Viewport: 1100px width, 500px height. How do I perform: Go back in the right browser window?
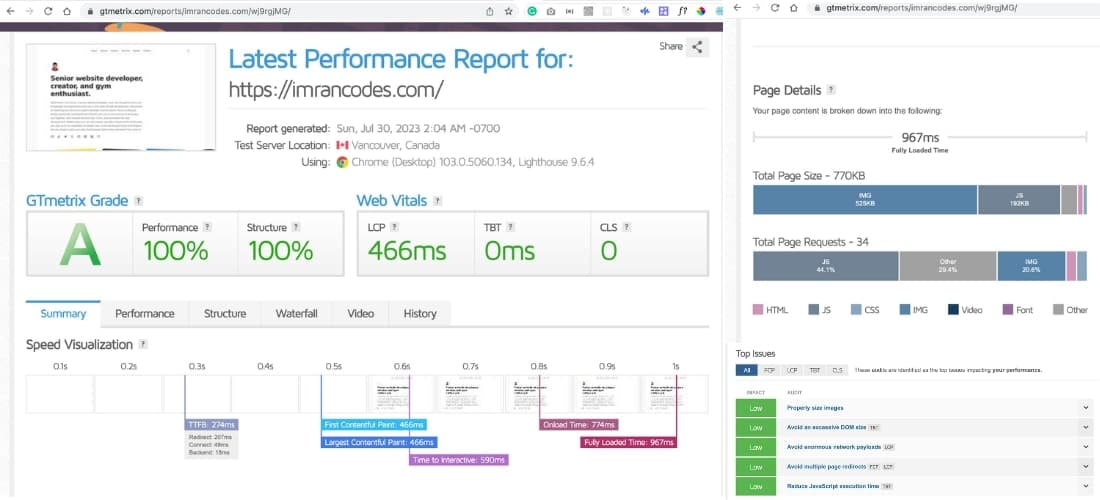(x=737, y=8)
